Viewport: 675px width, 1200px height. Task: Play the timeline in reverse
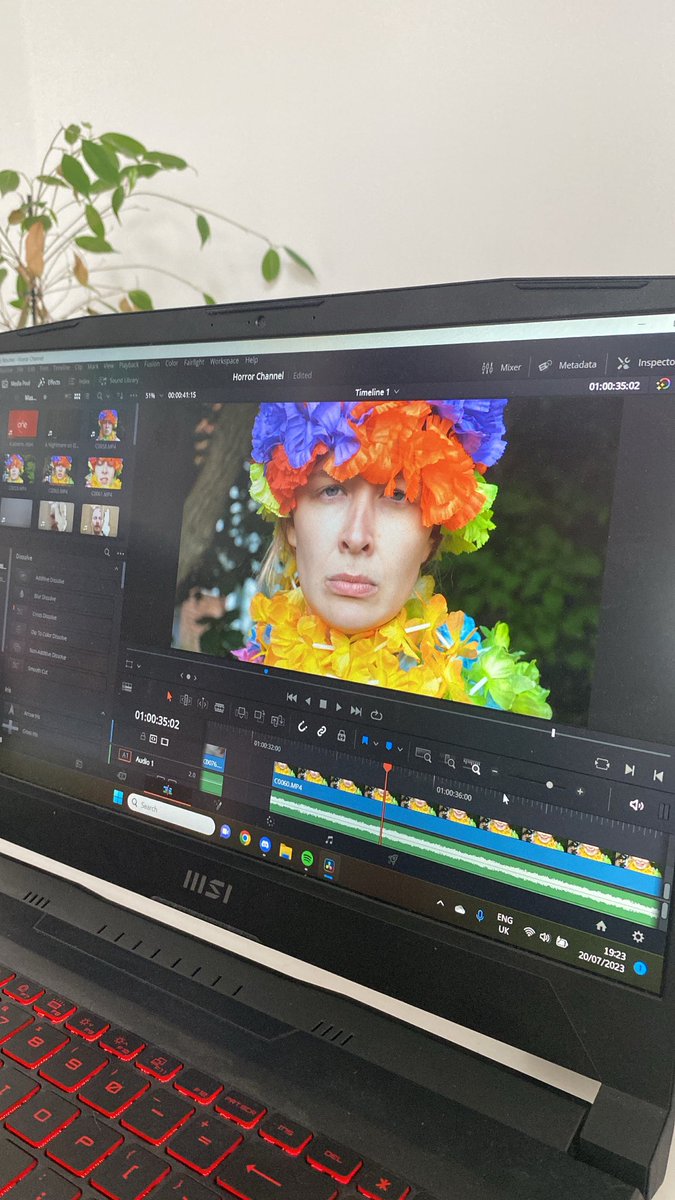click(x=307, y=701)
